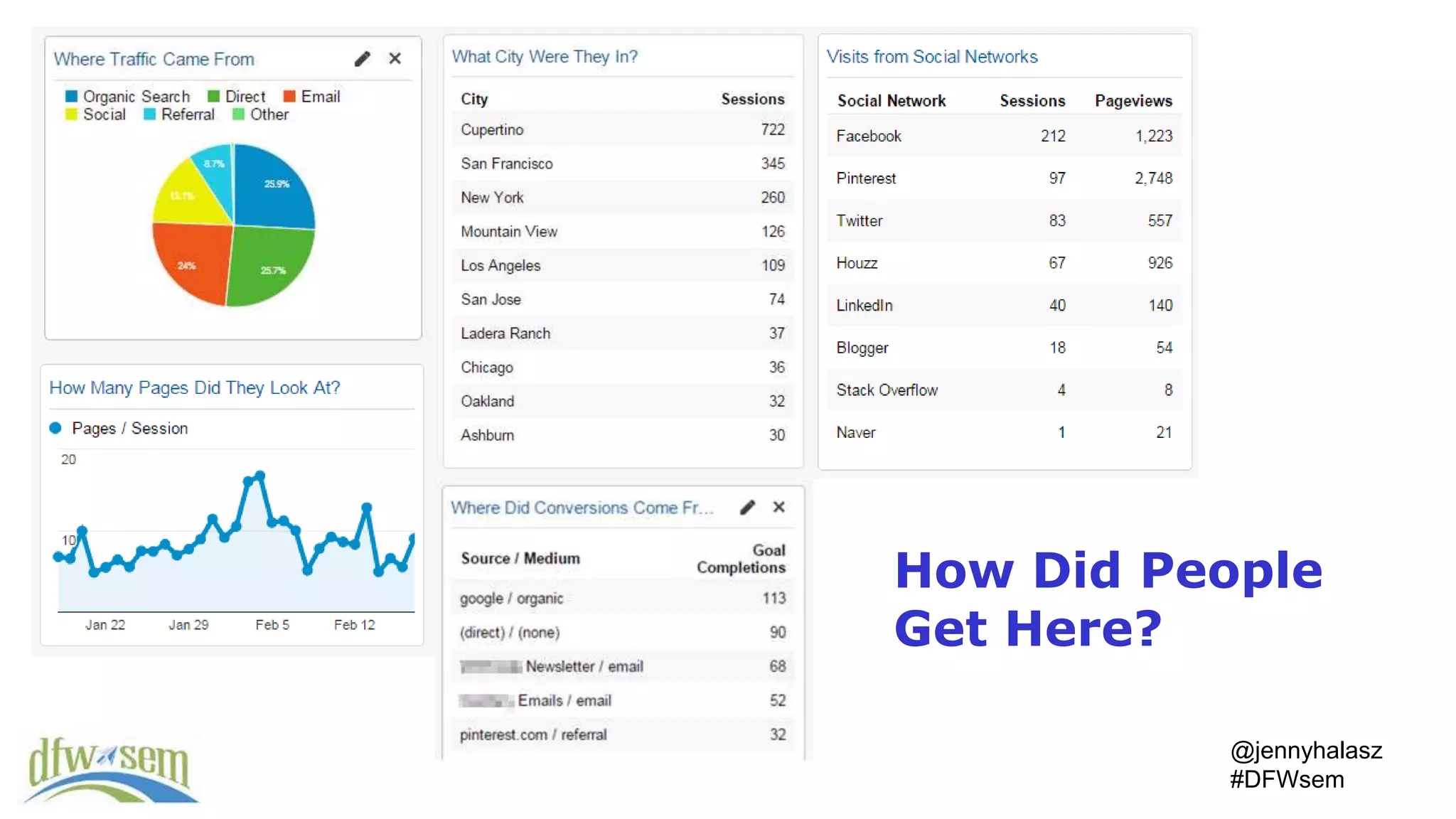
Task: Click the Goal Completions column header
Action: pos(741,559)
